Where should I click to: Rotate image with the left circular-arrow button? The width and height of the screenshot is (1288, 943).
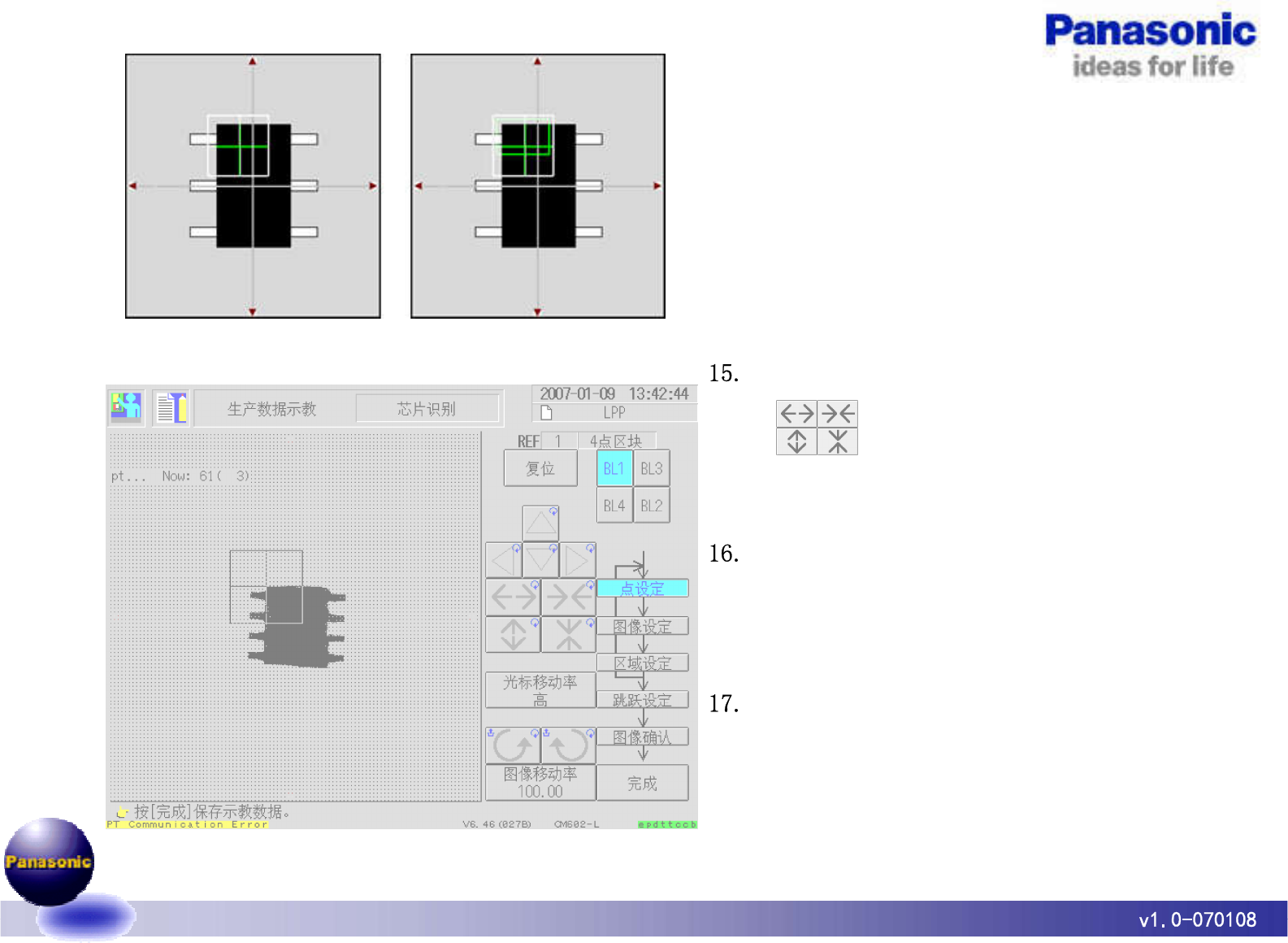(x=513, y=745)
